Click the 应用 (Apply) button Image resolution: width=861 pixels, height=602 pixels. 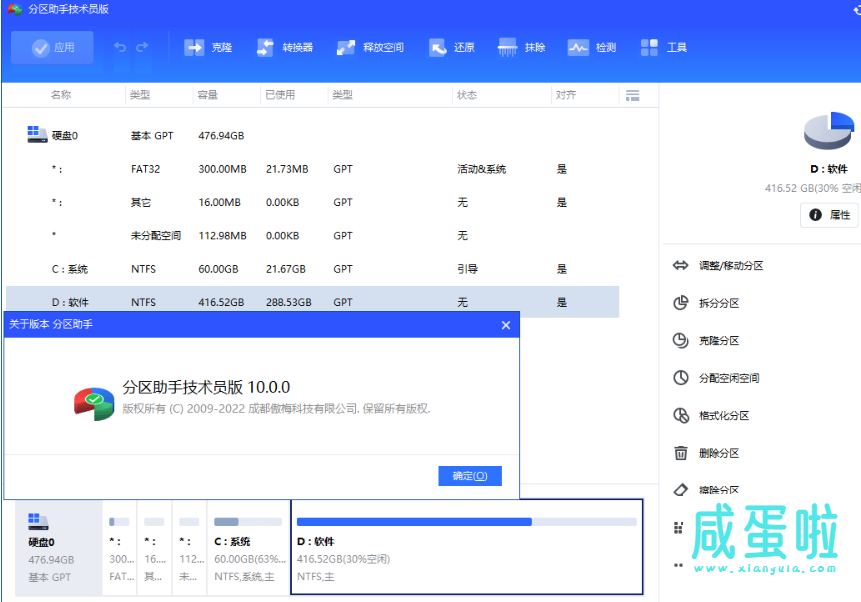pos(52,48)
